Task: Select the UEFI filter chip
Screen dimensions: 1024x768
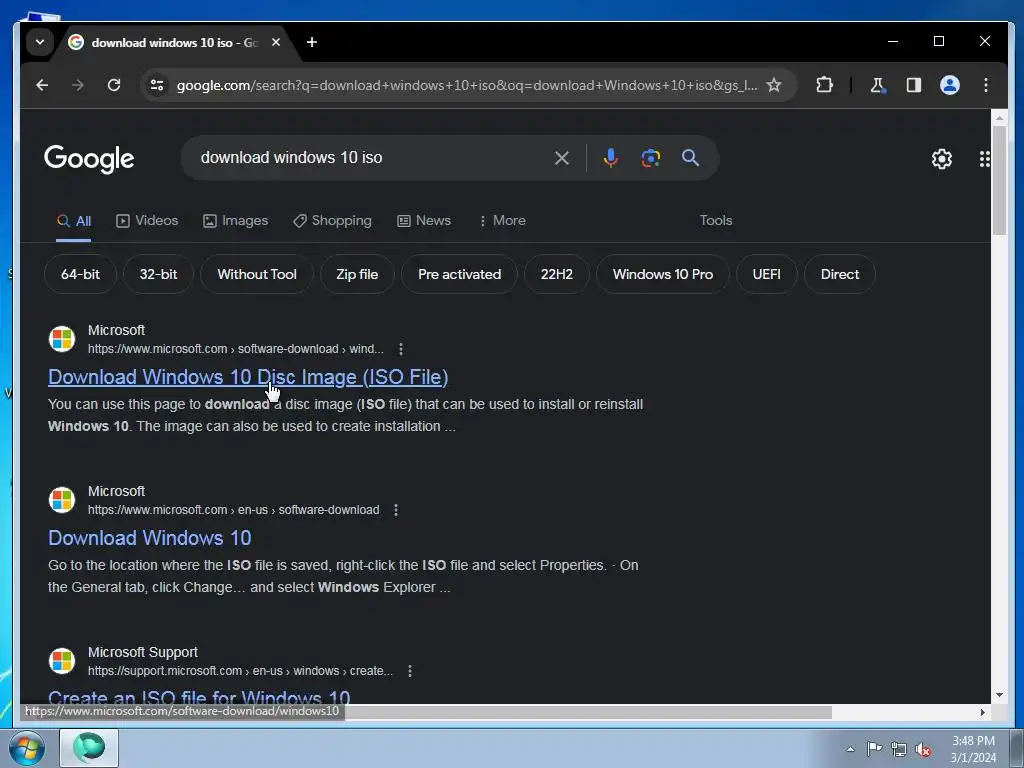Action: (x=767, y=274)
